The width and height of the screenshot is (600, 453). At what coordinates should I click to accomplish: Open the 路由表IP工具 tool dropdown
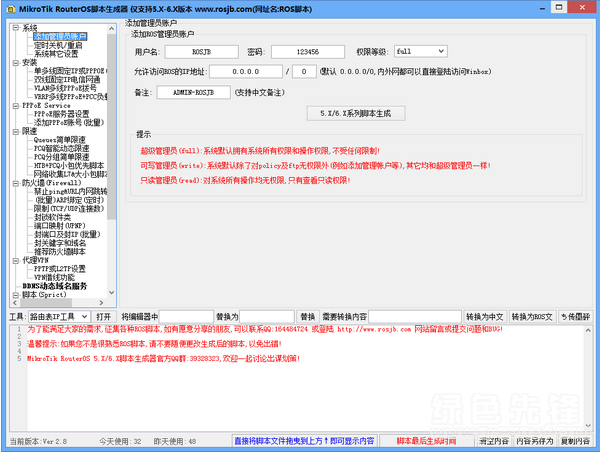coord(85,317)
